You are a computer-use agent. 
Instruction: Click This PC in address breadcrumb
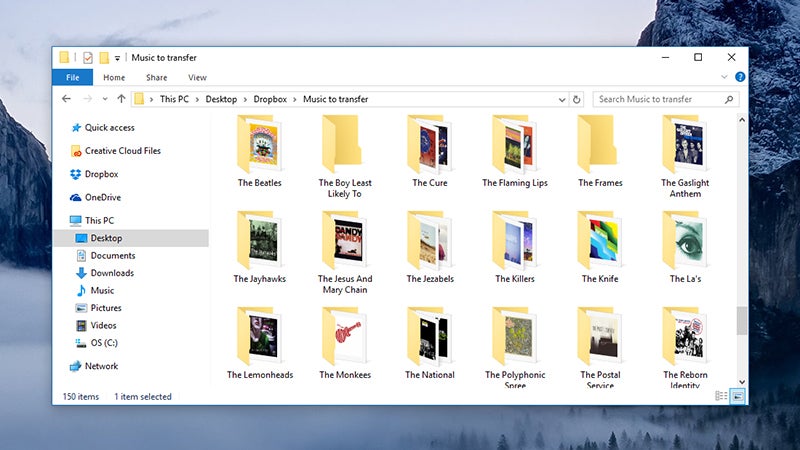[174, 99]
